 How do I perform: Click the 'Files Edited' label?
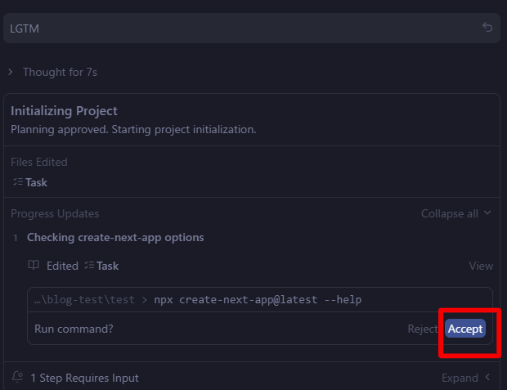click(x=39, y=162)
